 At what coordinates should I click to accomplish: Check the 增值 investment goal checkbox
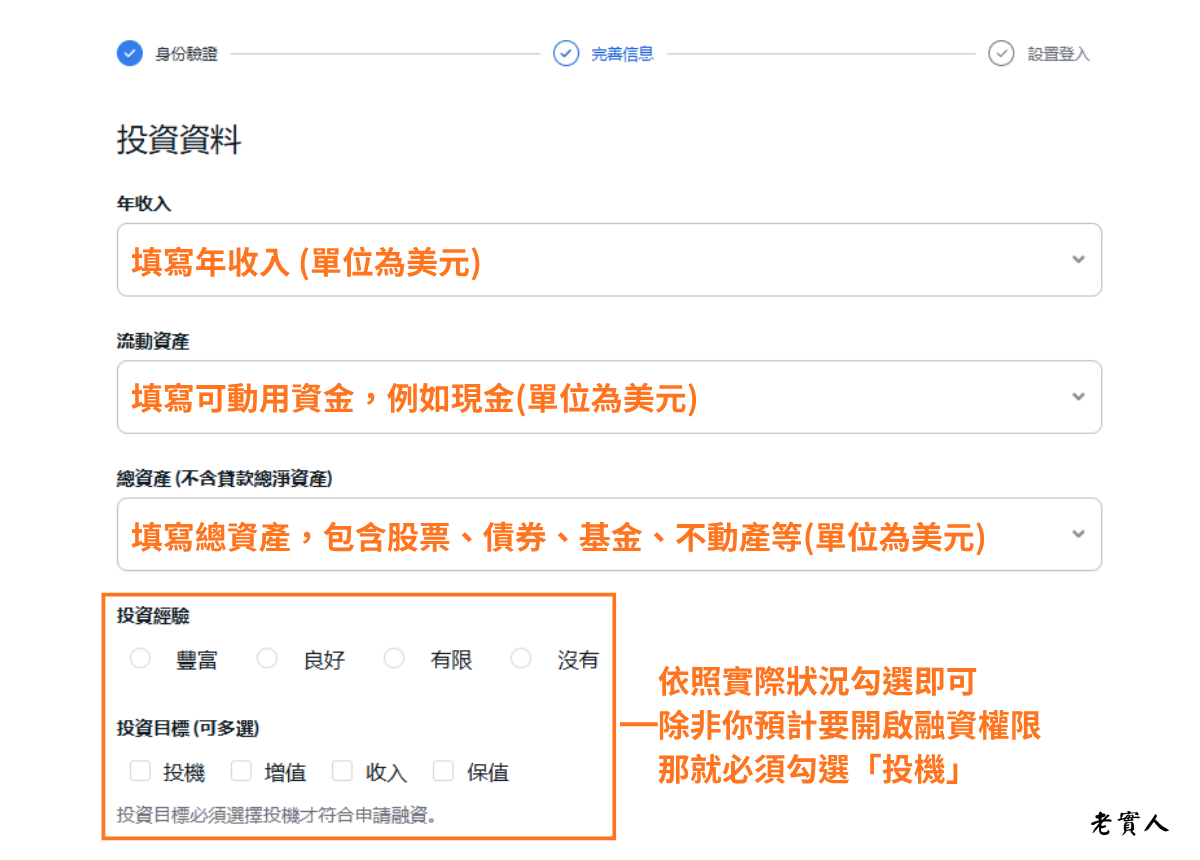[241, 771]
